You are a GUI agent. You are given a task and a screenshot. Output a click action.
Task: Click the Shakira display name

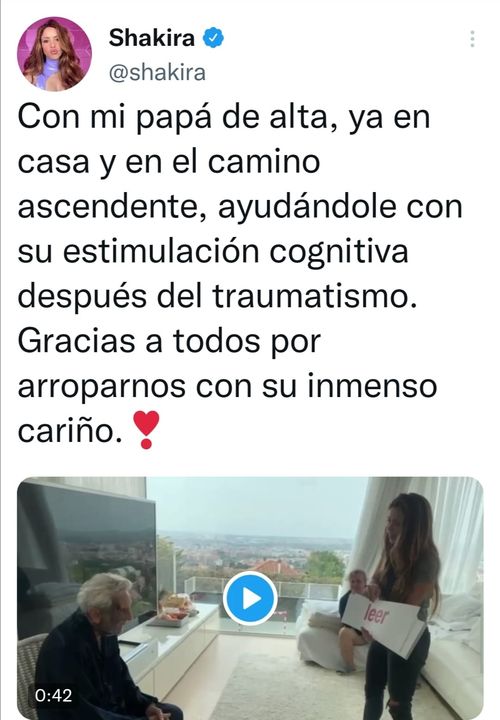click(x=152, y=38)
